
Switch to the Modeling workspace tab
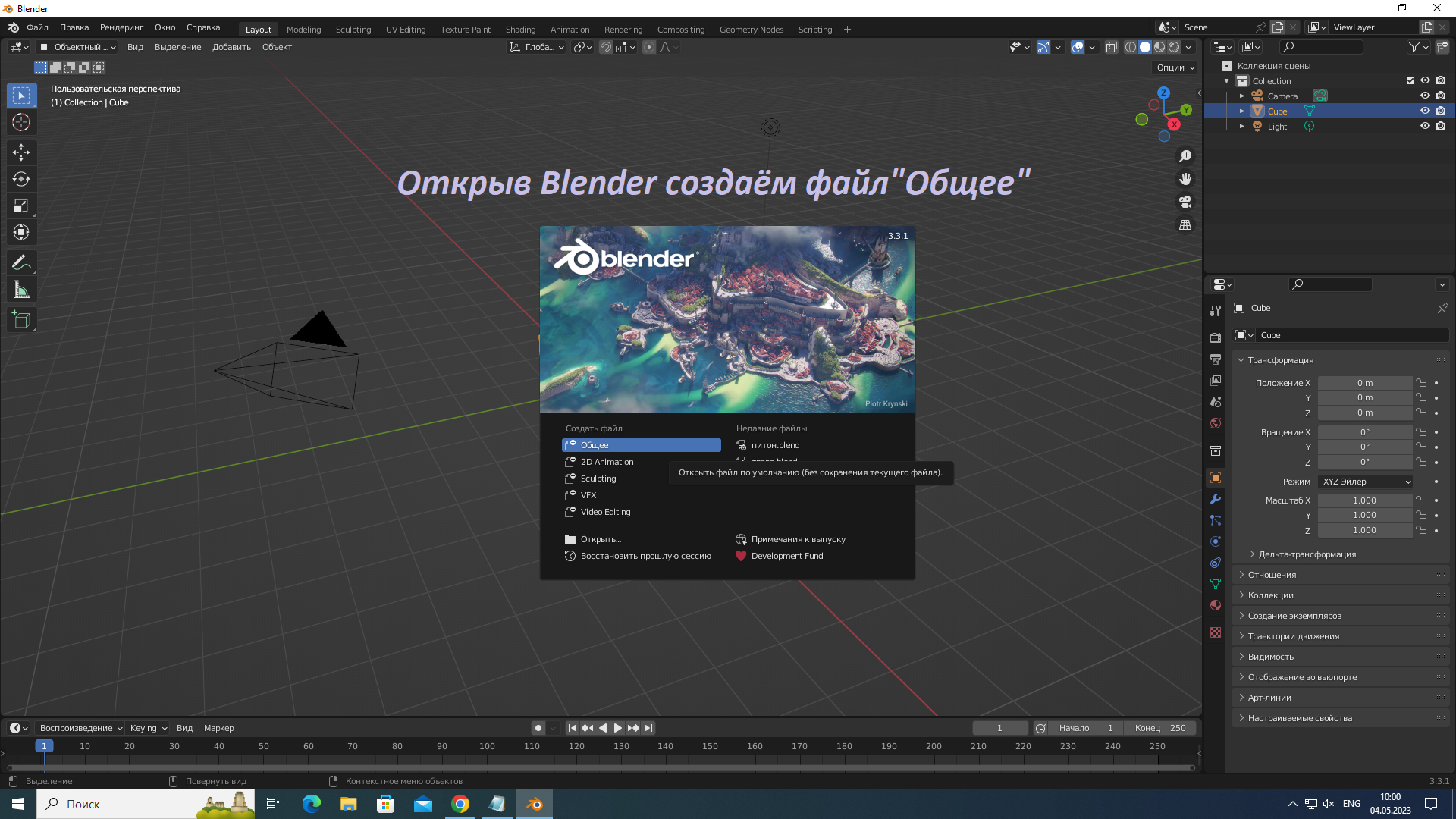pyautogui.click(x=303, y=30)
